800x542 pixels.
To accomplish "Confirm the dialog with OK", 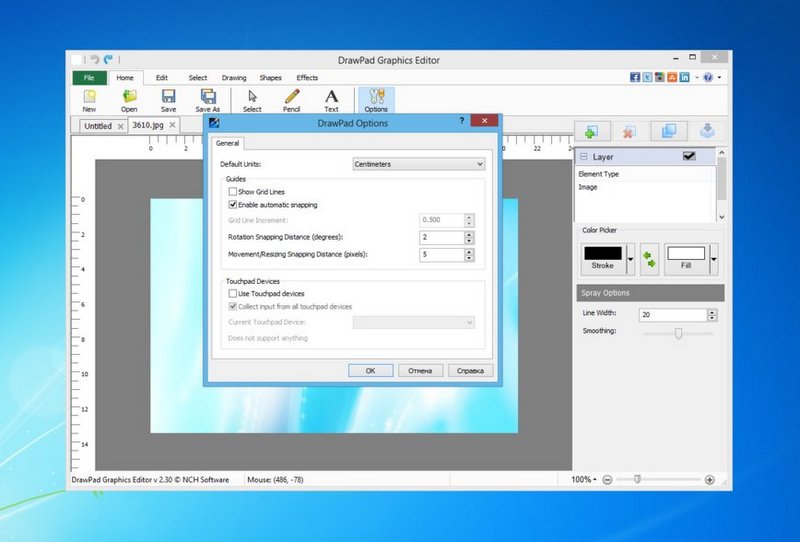I will tap(370, 371).
